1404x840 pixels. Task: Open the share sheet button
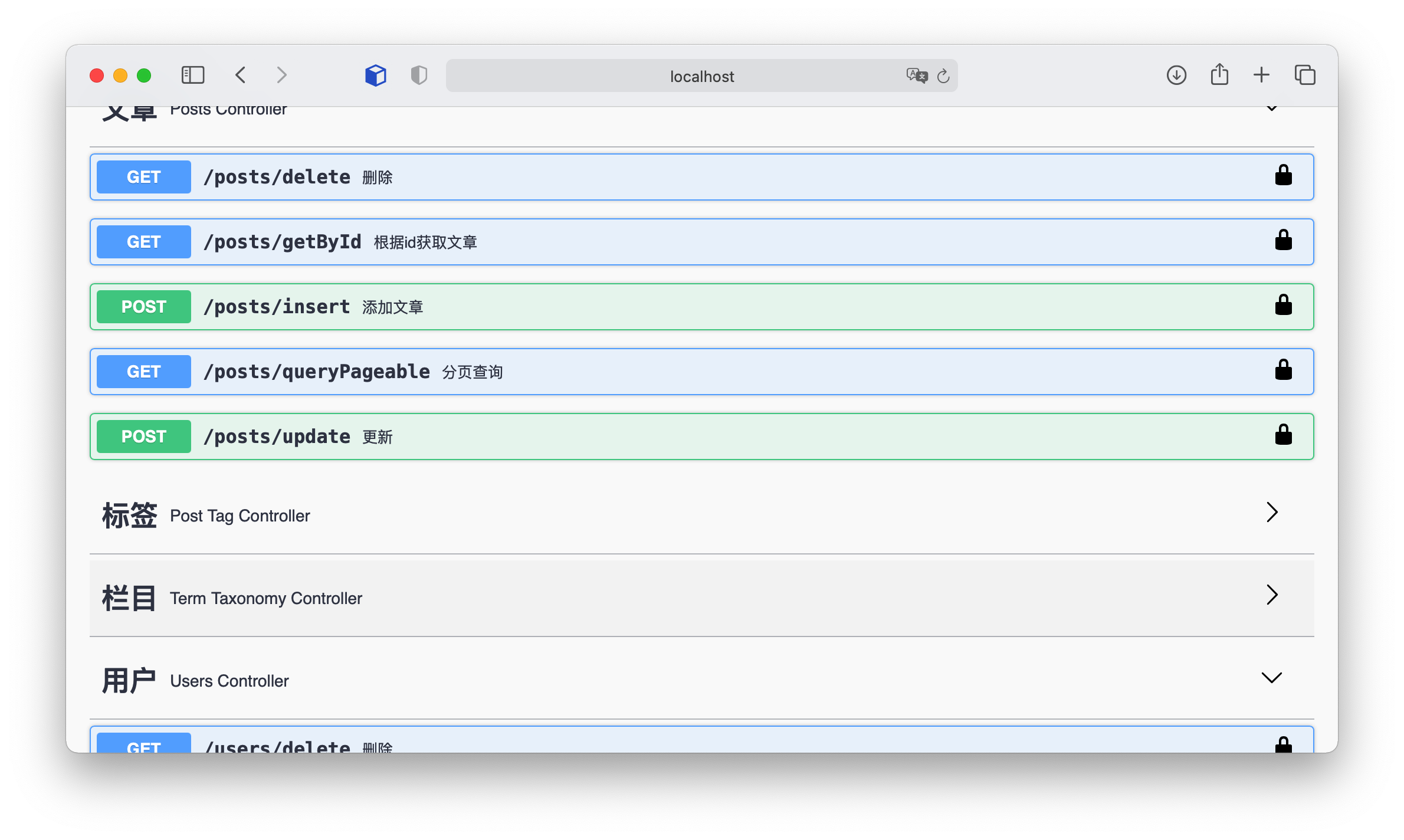tap(1219, 74)
